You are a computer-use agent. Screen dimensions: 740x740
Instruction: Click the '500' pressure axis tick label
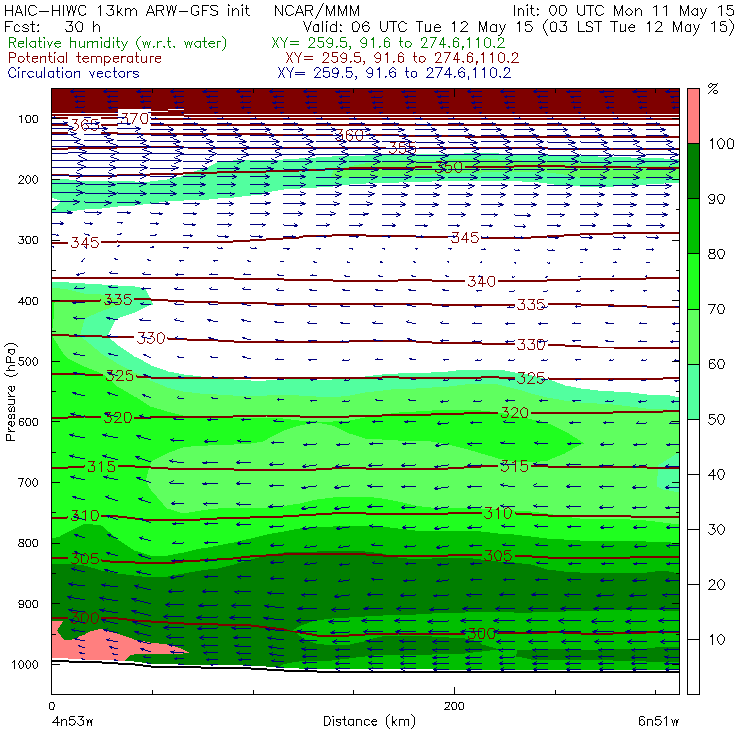click(28, 362)
